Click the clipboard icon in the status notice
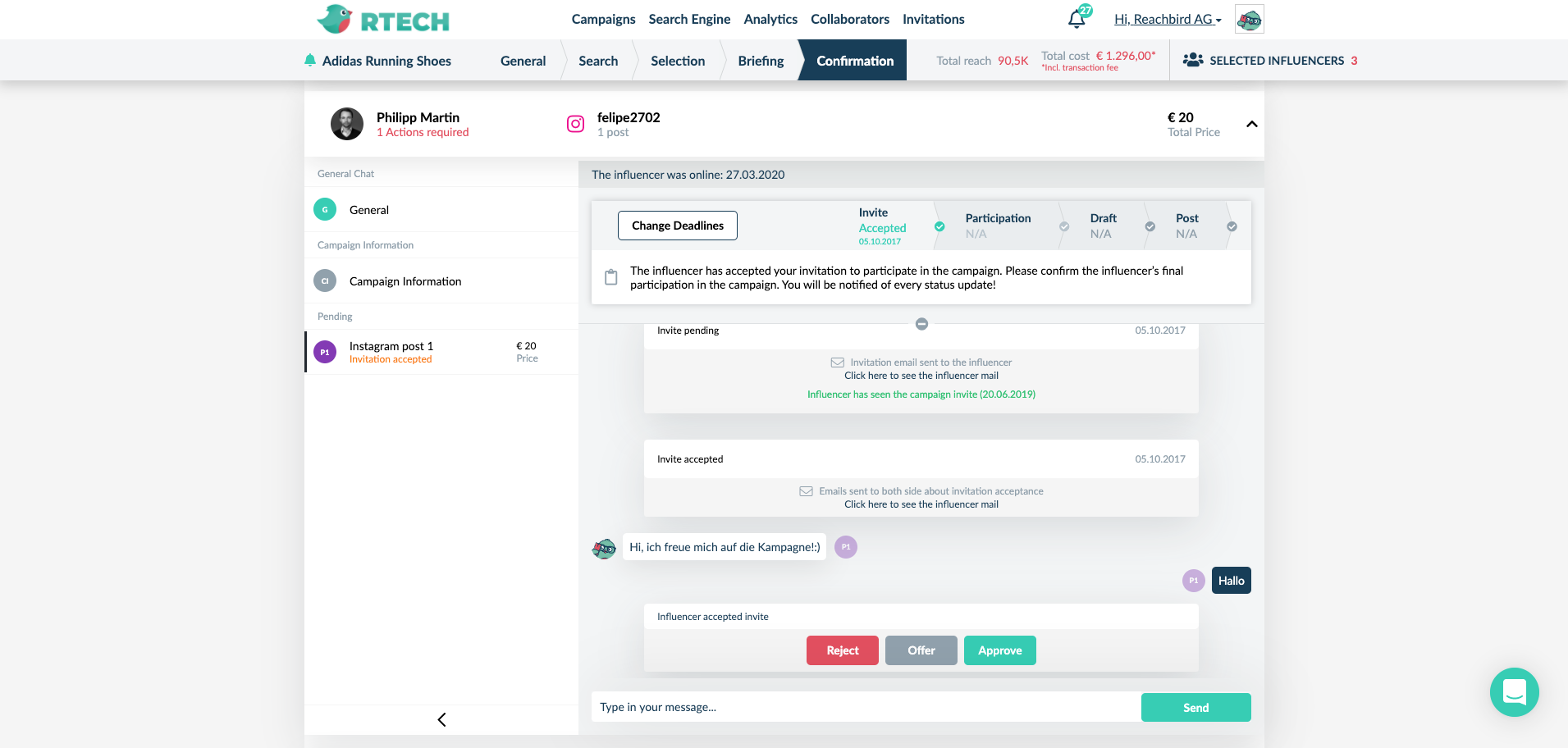1568x748 pixels. 611,277
